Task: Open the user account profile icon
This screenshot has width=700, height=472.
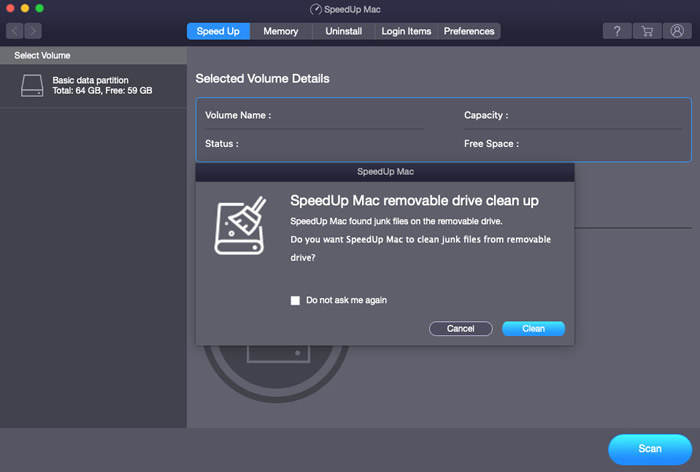Action: (x=677, y=31)
